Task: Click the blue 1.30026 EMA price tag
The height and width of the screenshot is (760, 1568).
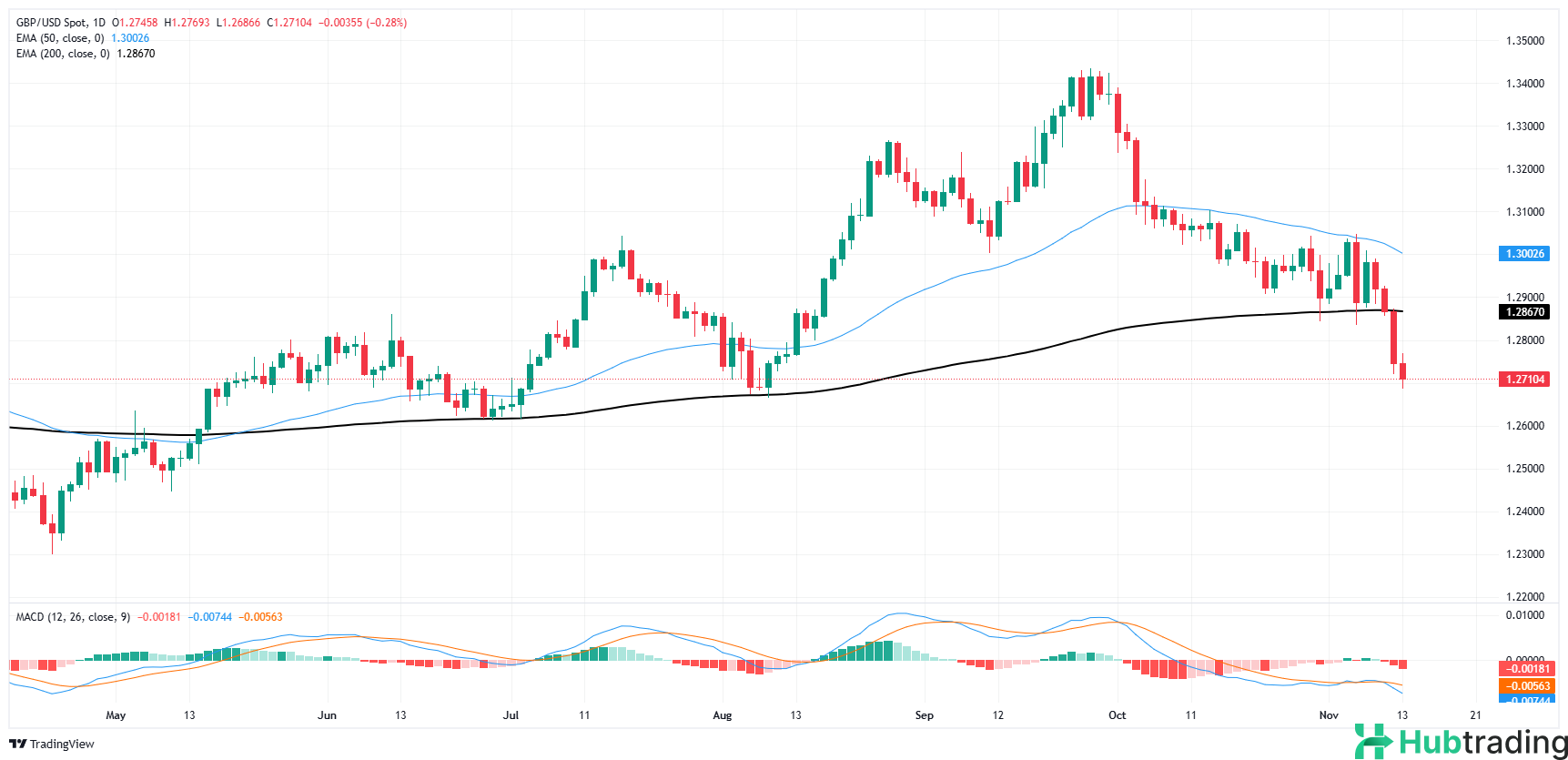Action: click(1523, 254)
